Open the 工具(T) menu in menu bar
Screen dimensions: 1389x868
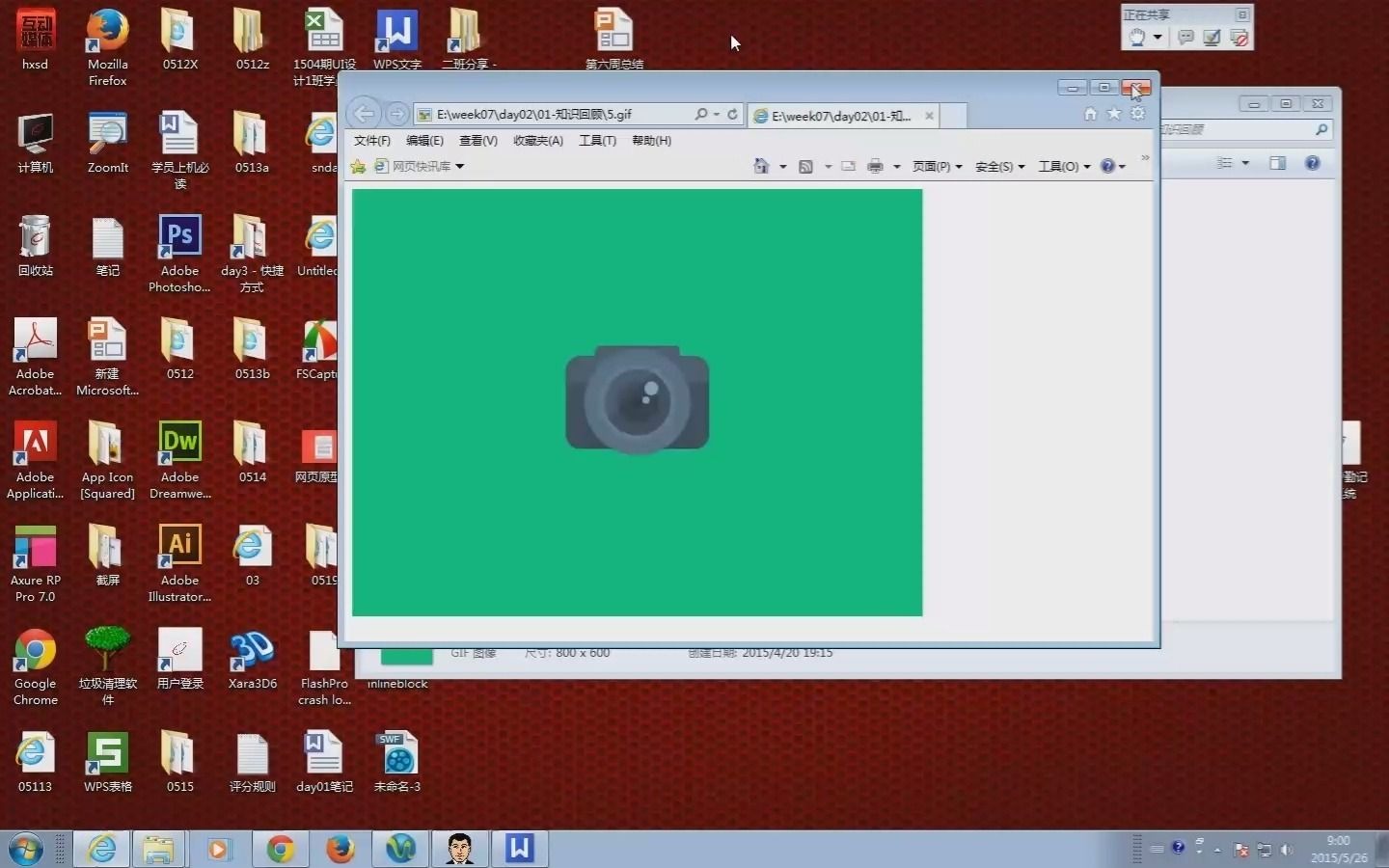597,141
